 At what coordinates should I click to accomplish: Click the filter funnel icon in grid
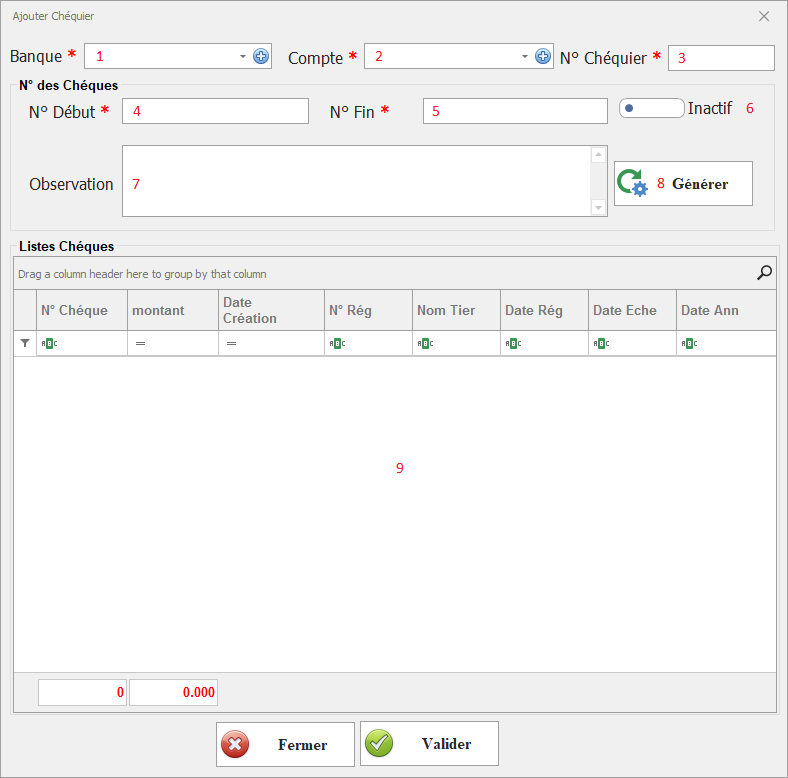[x=25, y=343]
